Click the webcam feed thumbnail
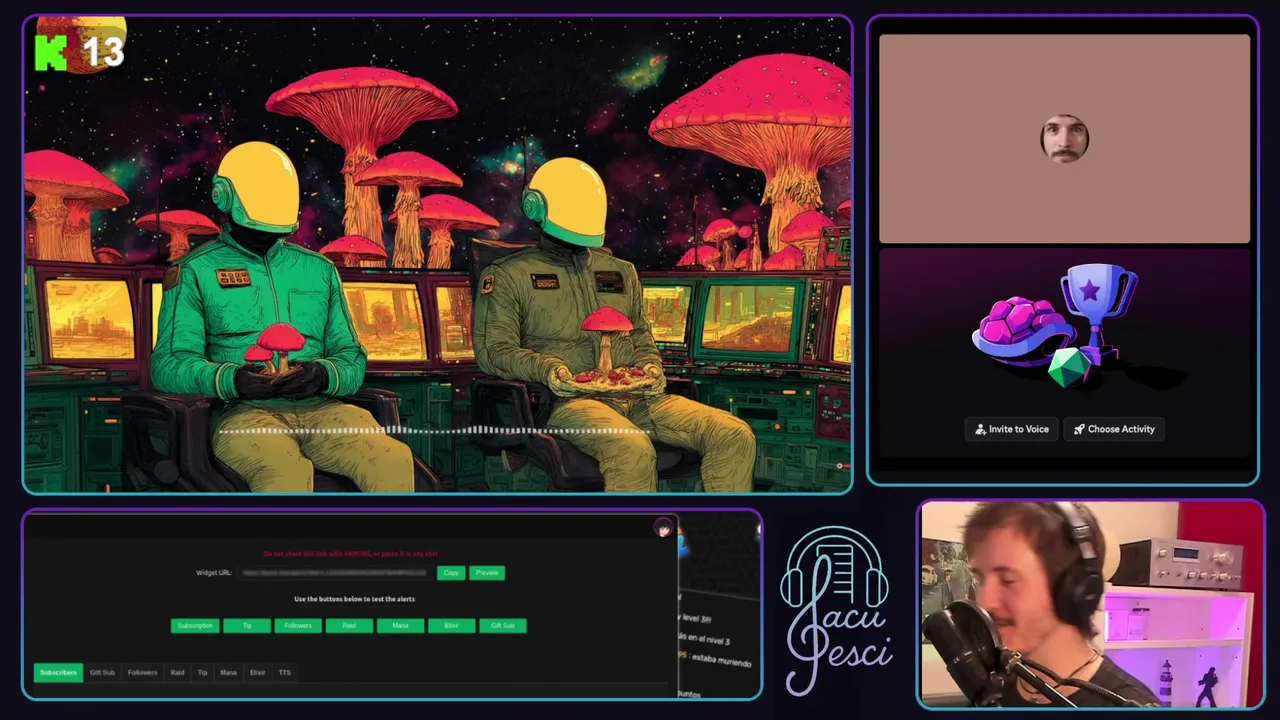The height and width of the screenshot is (720, 1280). click(x=1090, y=604)
